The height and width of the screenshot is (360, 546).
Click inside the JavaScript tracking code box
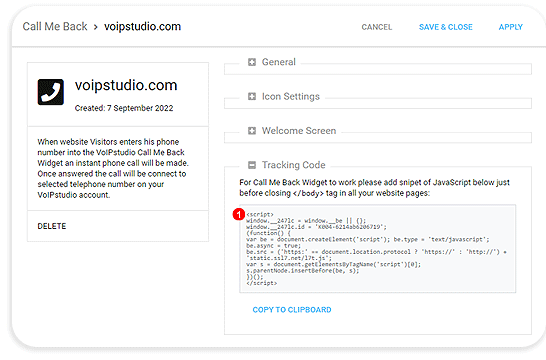(377, 249)
